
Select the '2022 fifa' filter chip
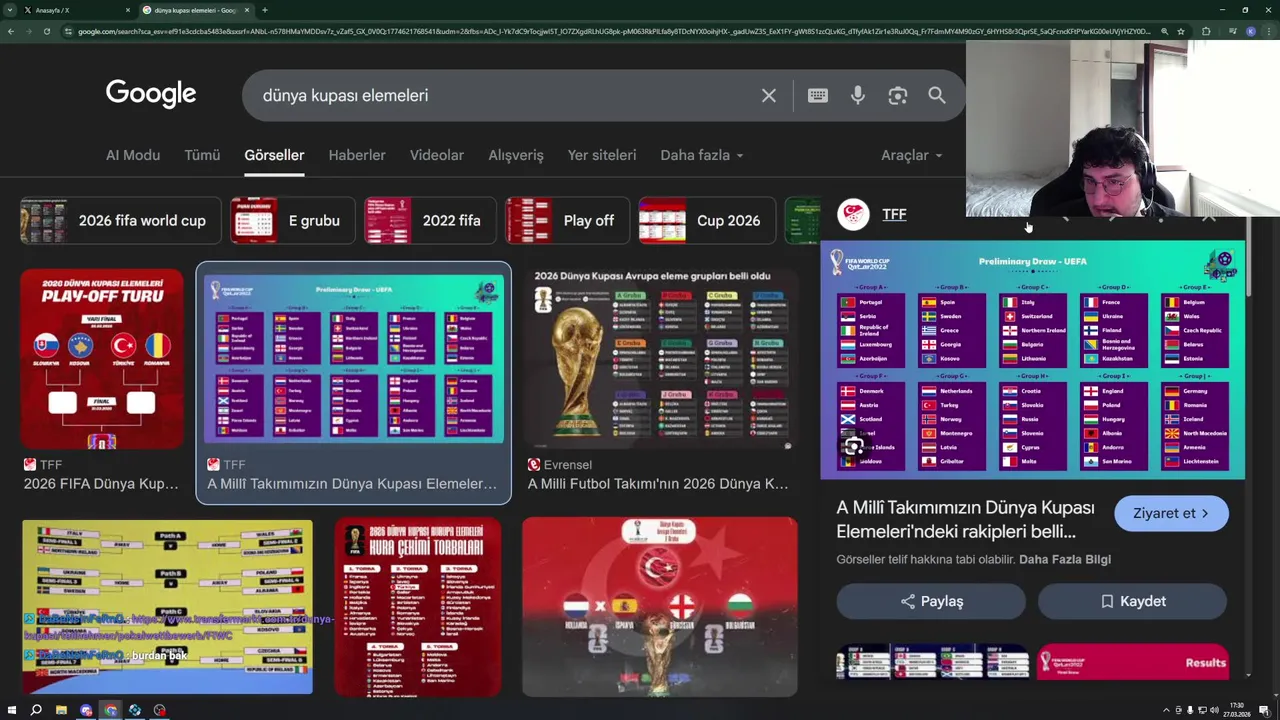point(430,221)
